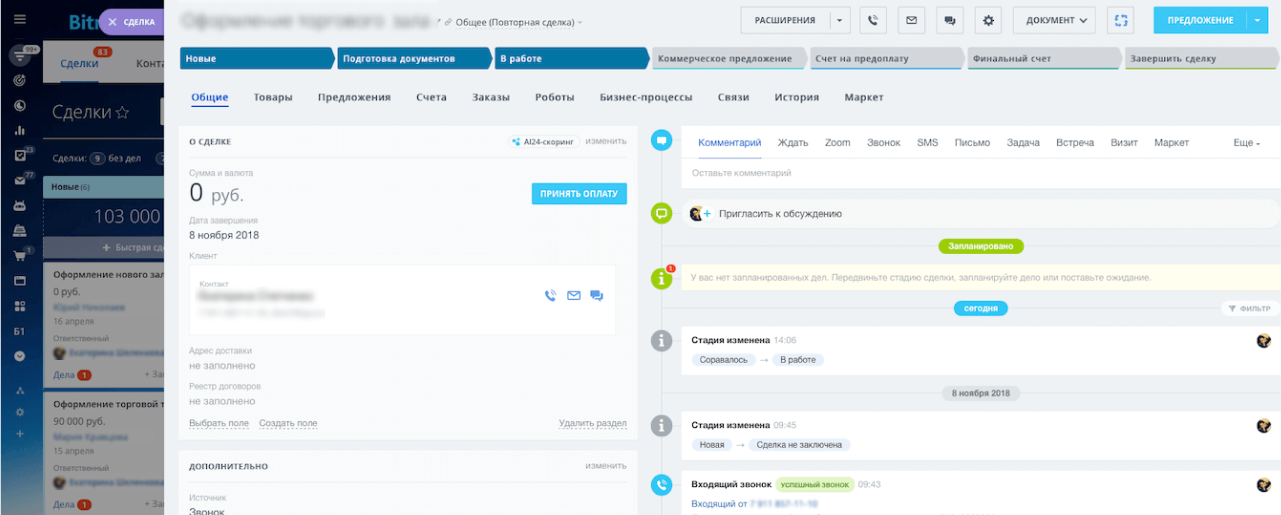Open chat via speech bubbles toolbar icon

pyautogui.click(x=948, y=20)
